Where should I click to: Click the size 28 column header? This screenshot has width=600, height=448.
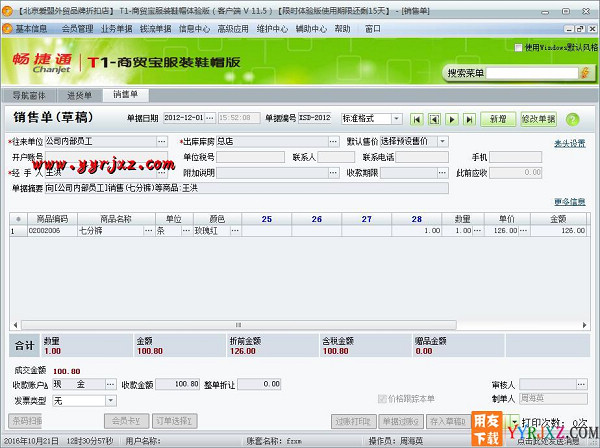pos(417,219)
